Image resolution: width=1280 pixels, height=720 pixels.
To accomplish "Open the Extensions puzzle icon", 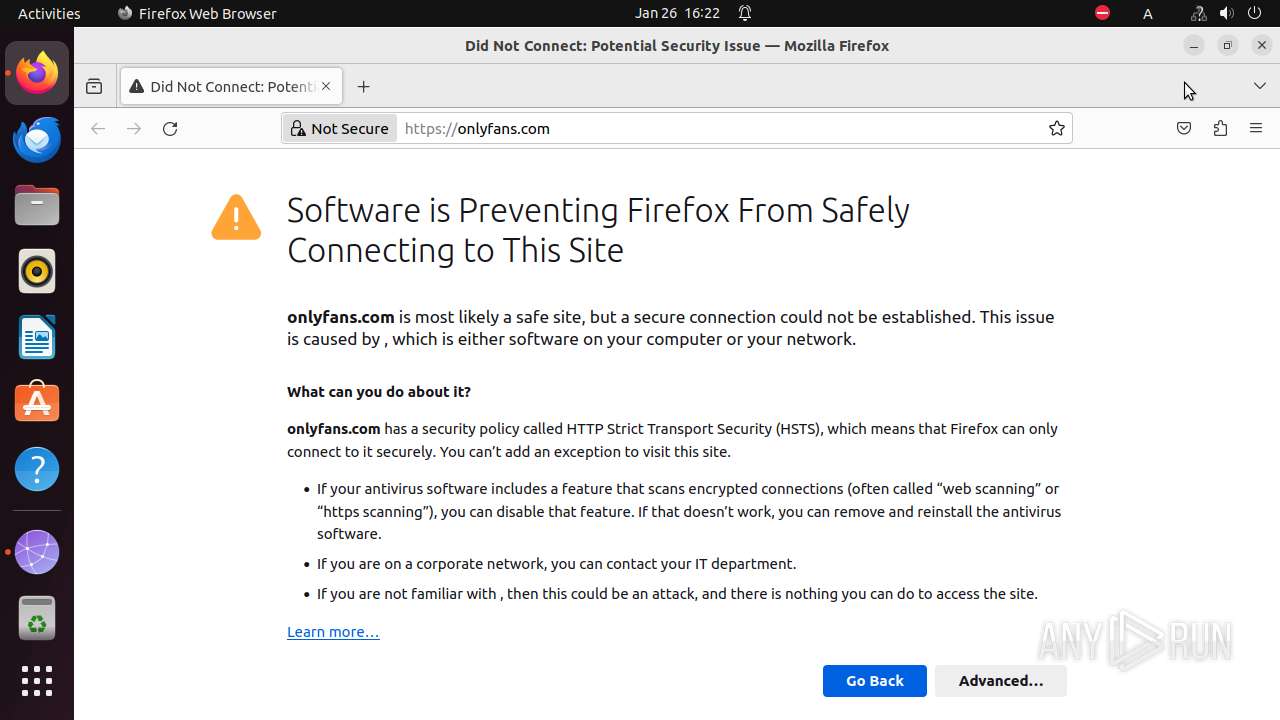I will point(1220,128).
